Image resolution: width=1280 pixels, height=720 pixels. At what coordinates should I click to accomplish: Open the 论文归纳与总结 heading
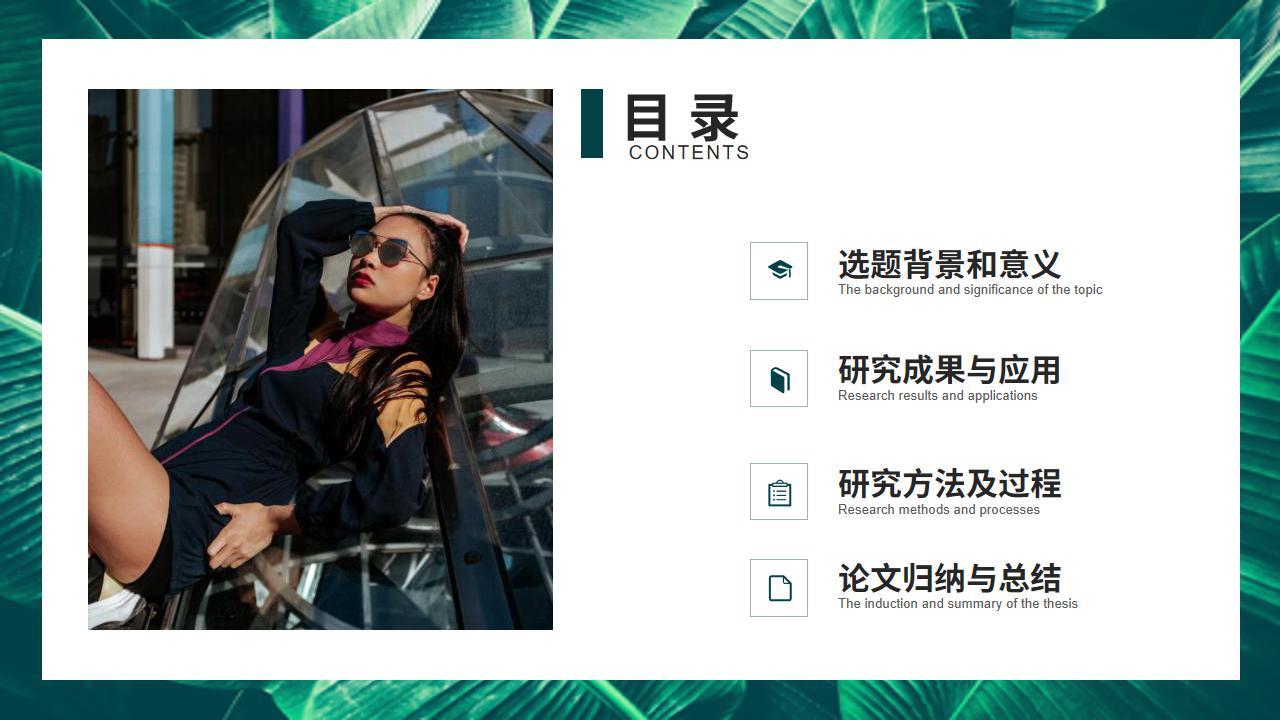(x=949, y=579)
